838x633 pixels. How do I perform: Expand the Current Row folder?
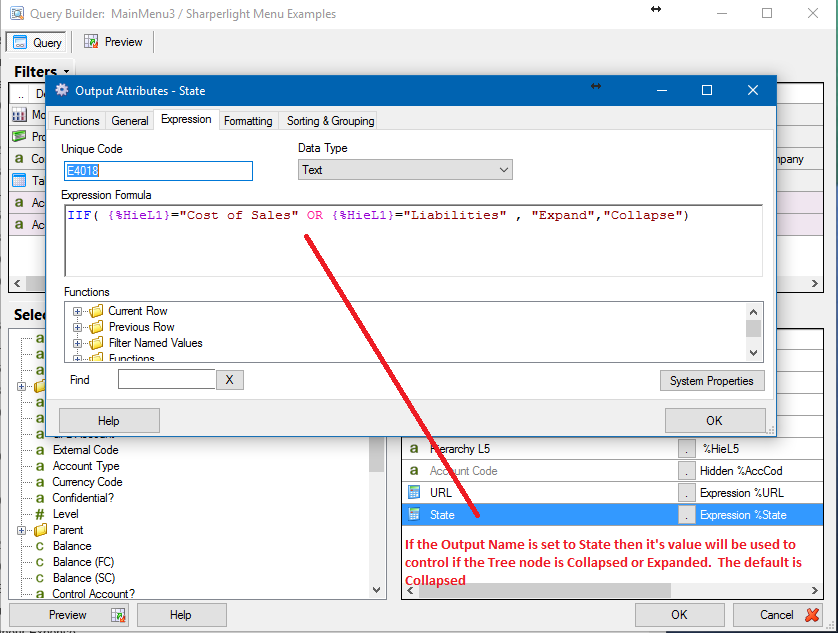pos(77,311)
